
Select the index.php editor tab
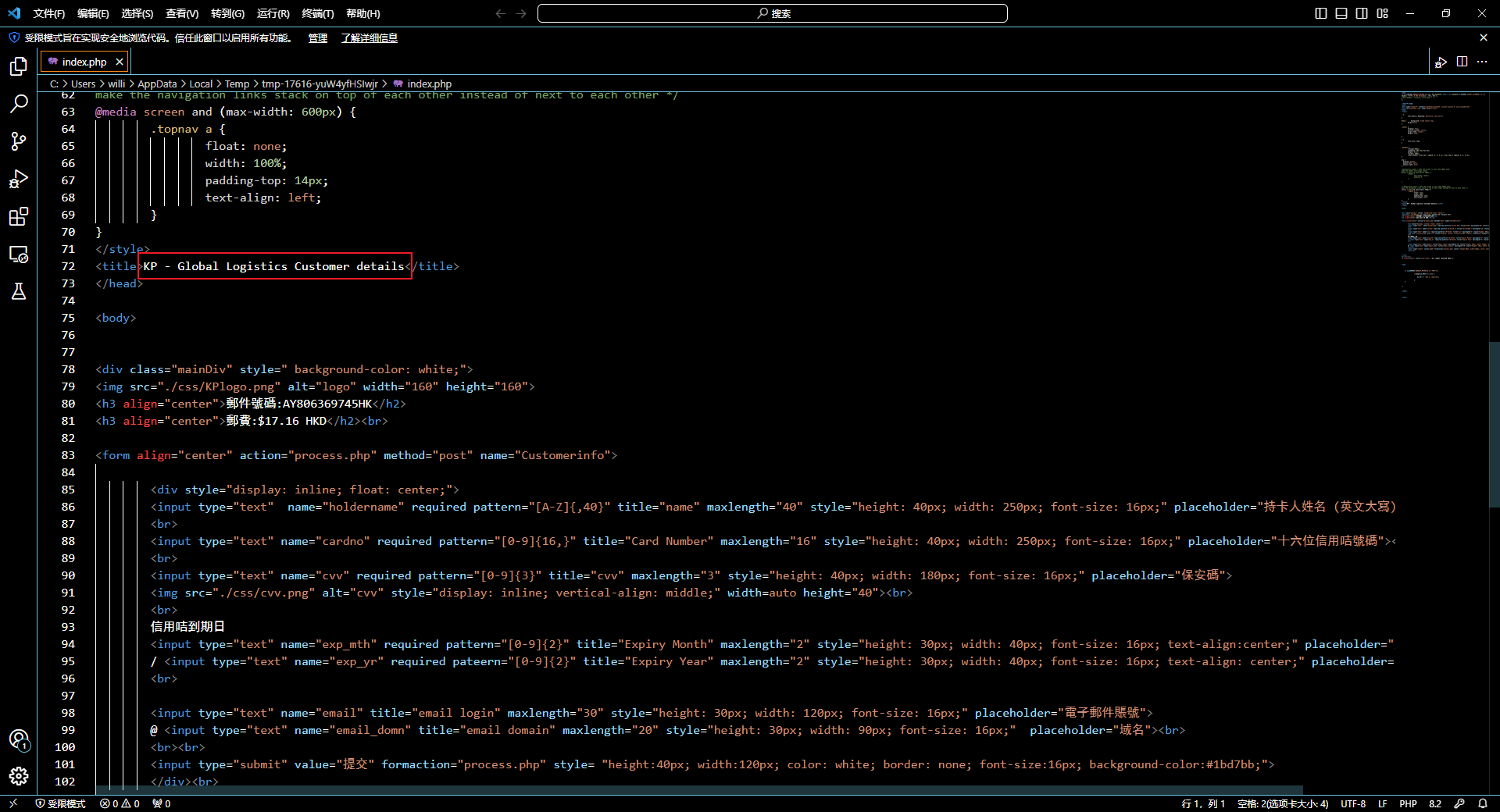tap(84, 62)
